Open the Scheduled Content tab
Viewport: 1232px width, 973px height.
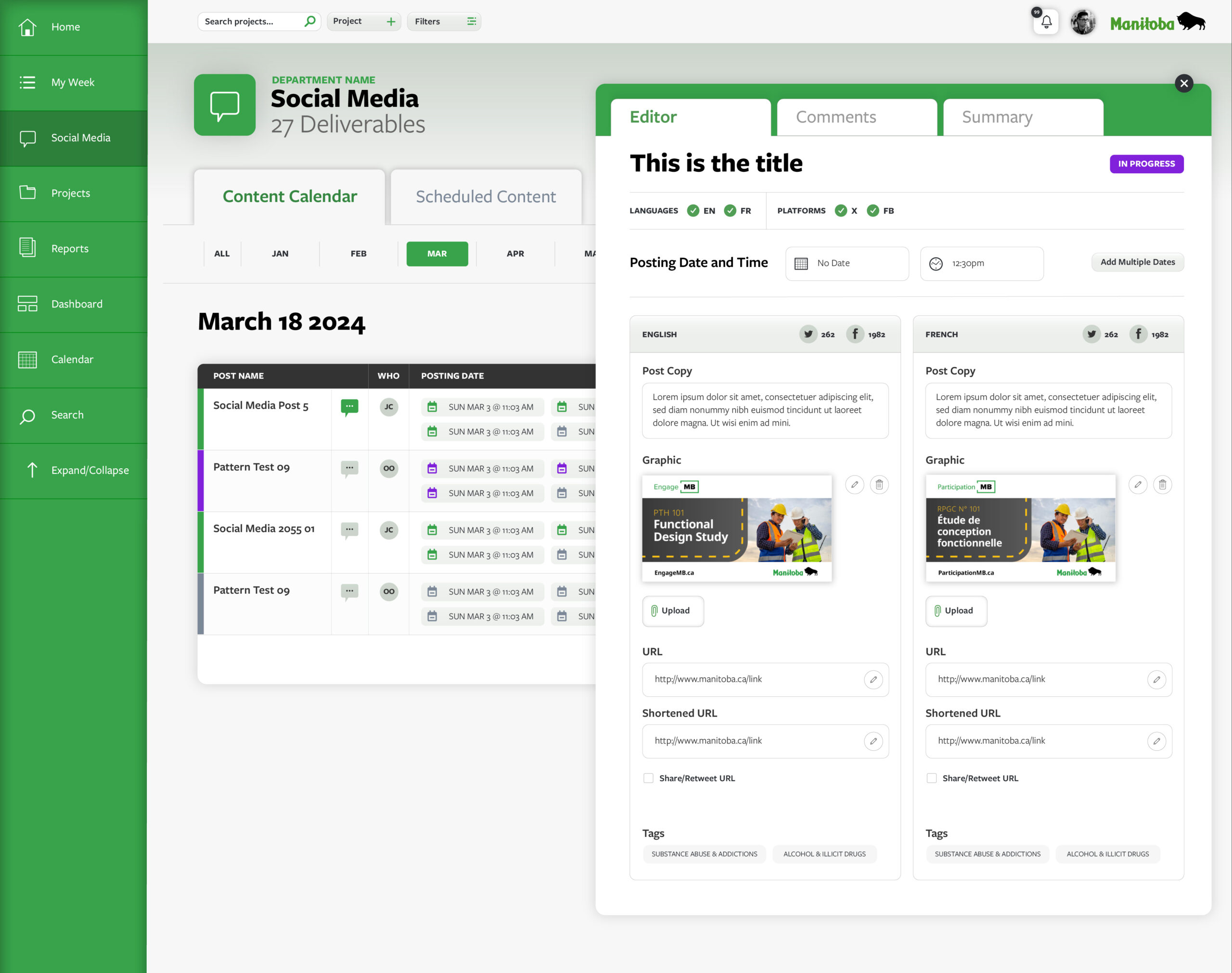coord(486,196)
